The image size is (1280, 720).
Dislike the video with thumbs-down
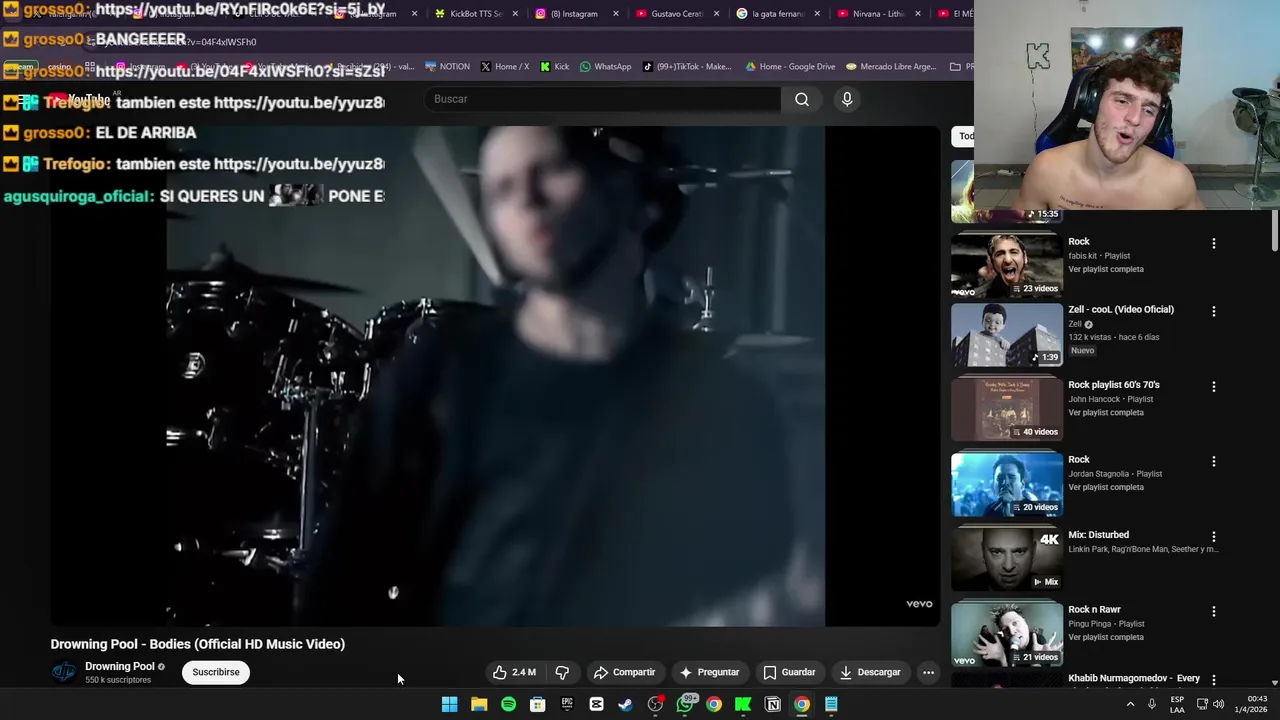tap(562, 672)
